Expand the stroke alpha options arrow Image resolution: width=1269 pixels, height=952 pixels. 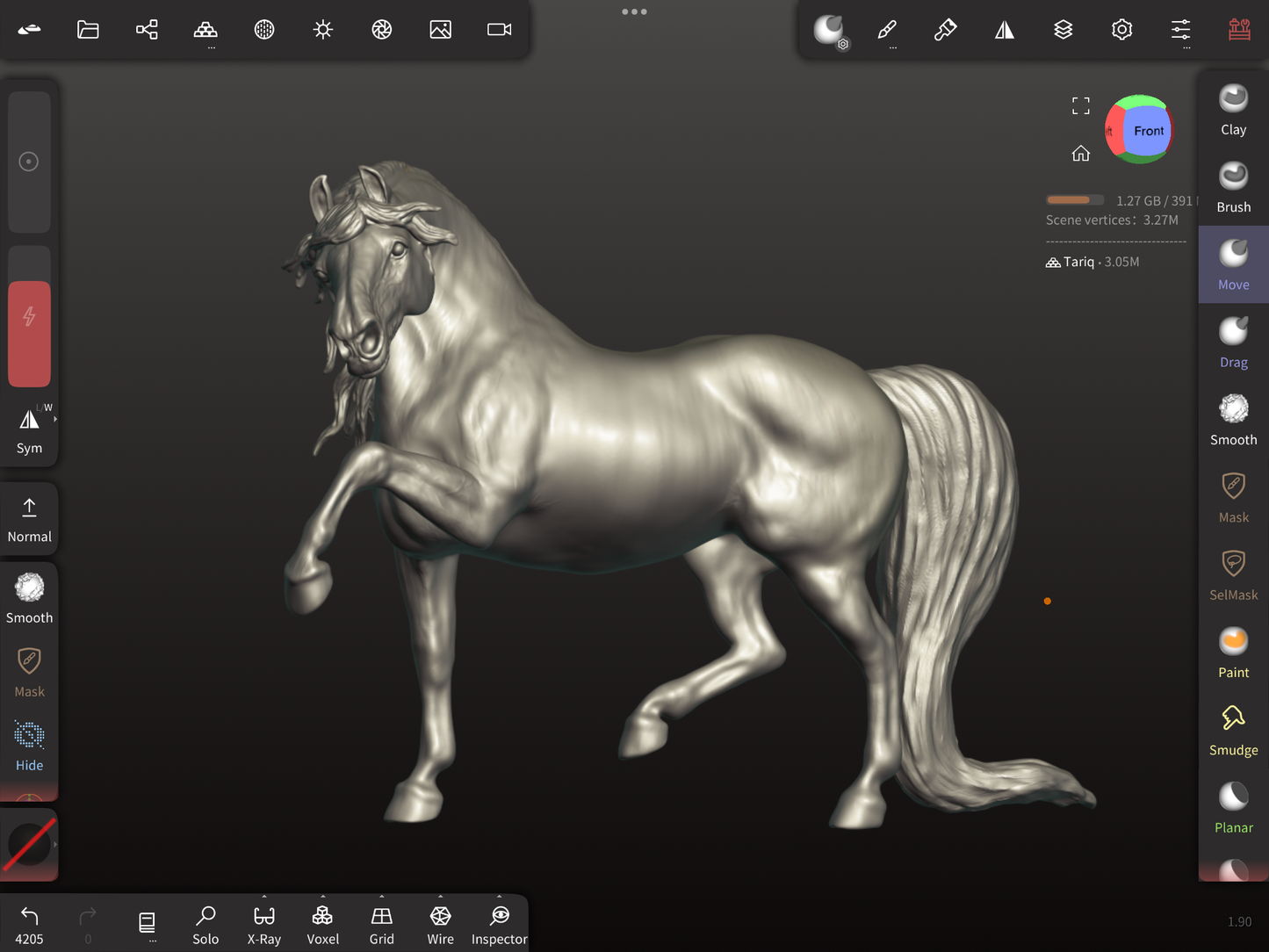point(55,844)
